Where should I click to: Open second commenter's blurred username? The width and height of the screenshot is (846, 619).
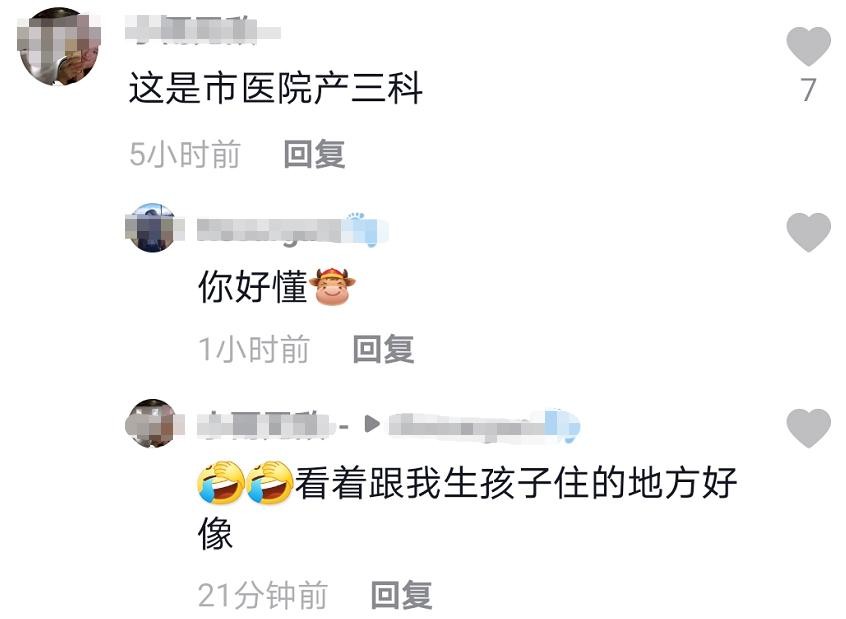[292, 230]
